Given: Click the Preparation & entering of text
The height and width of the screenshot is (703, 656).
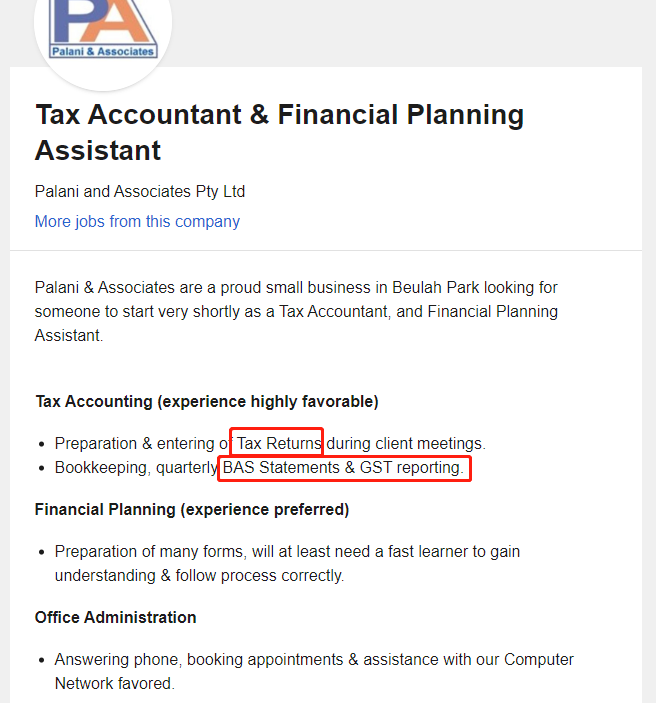Looking at the screenshot, I should pos(142,443).
